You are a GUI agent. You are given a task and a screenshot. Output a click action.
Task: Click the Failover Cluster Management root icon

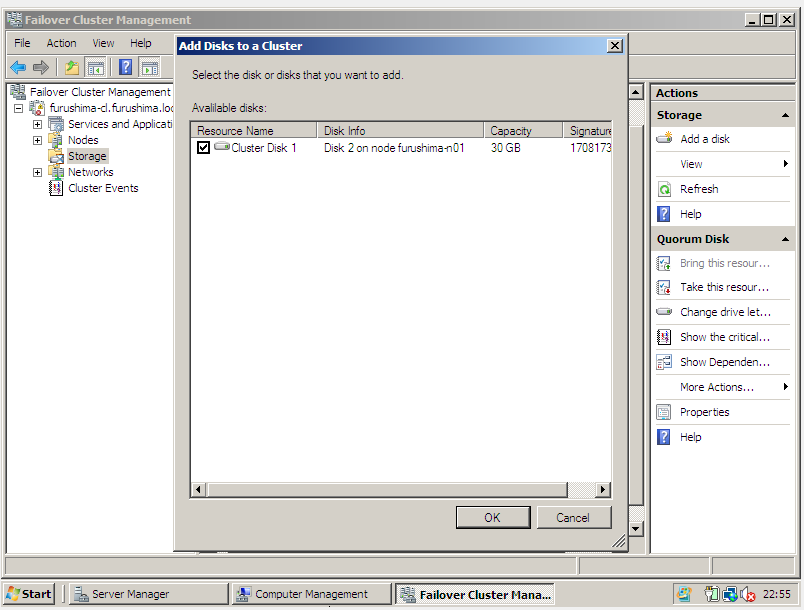(18, 92)
